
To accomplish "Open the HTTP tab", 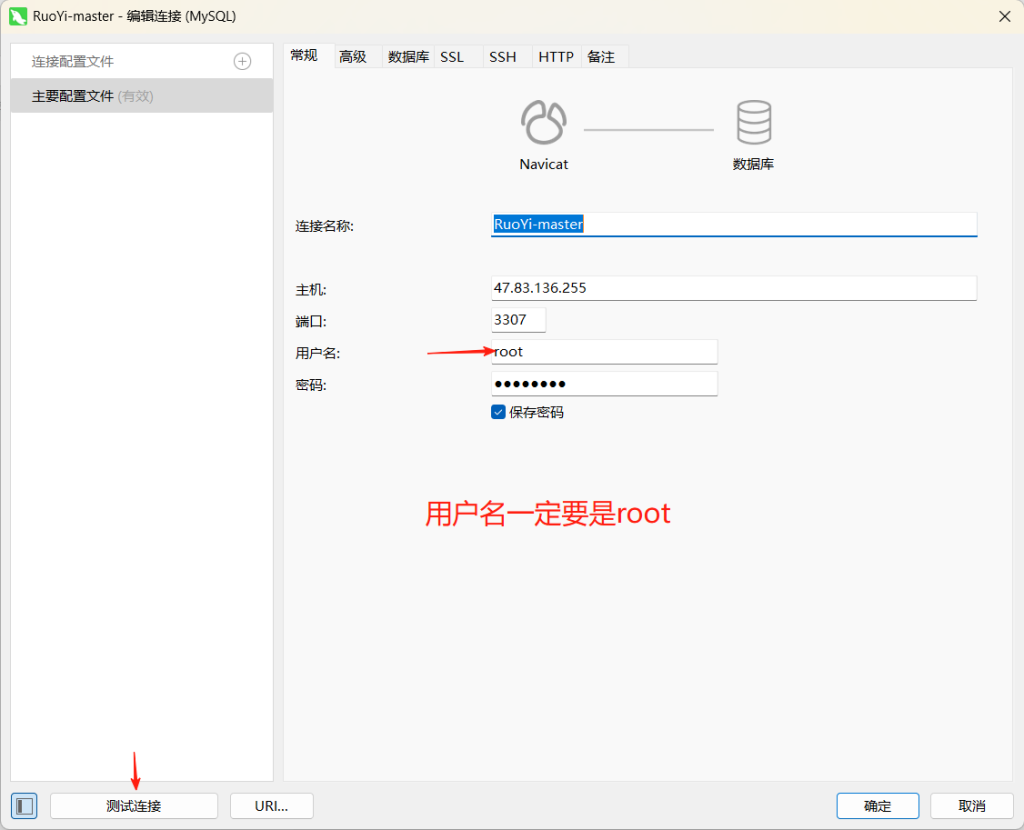I will tap(556, 57).
